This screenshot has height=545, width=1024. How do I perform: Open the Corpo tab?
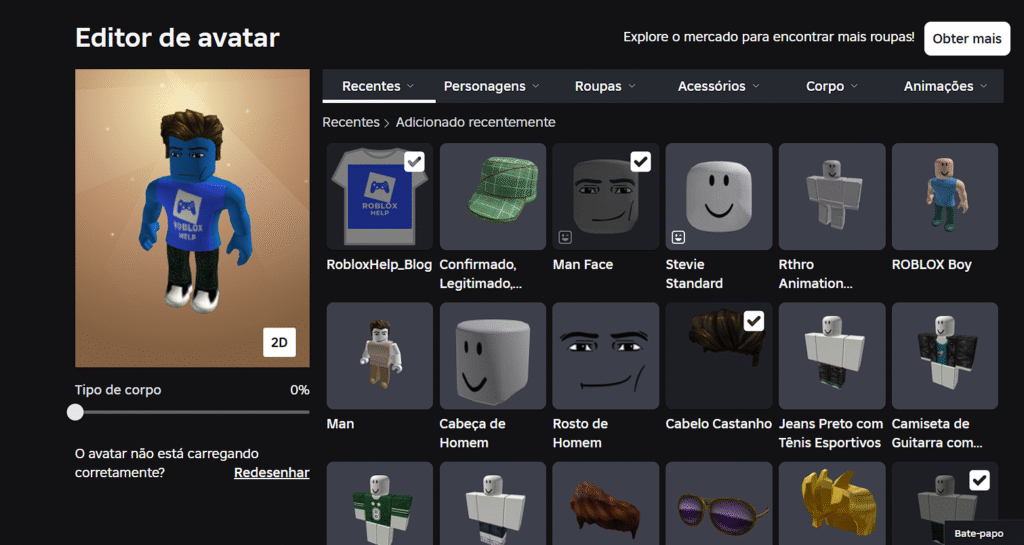tap(831, 86)
